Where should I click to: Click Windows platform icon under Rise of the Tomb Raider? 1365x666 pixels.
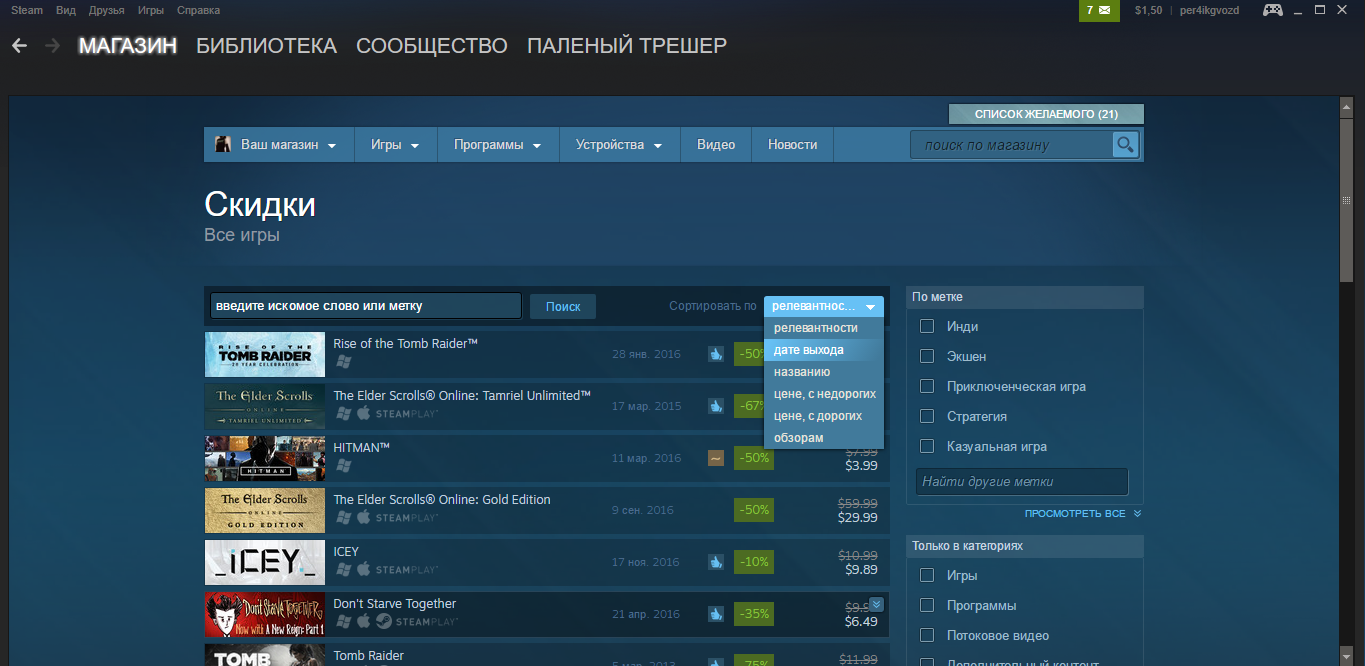click(x=343, y=361)
